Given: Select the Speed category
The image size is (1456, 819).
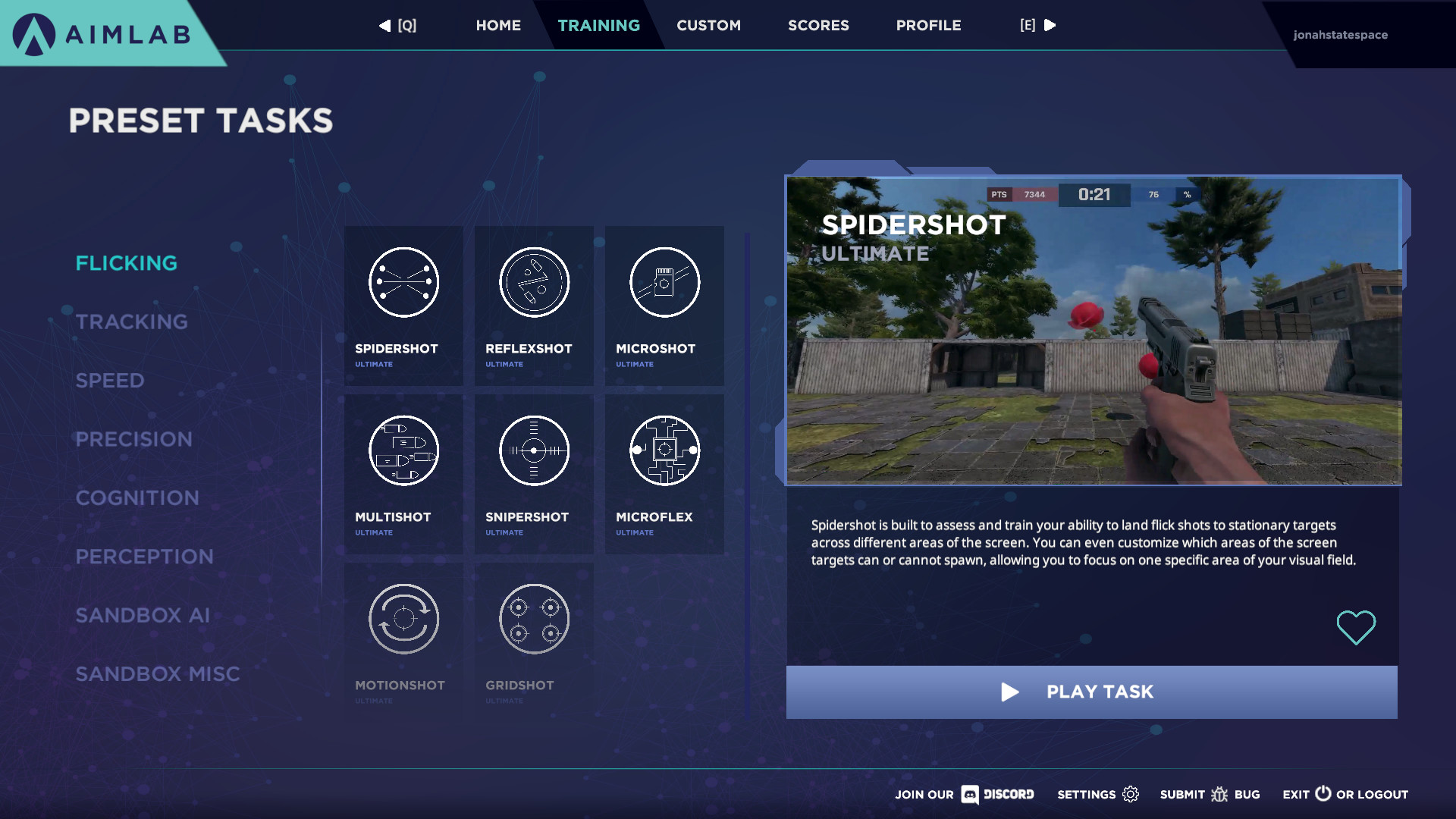Looking at the screenshot, I should [110, 381].
